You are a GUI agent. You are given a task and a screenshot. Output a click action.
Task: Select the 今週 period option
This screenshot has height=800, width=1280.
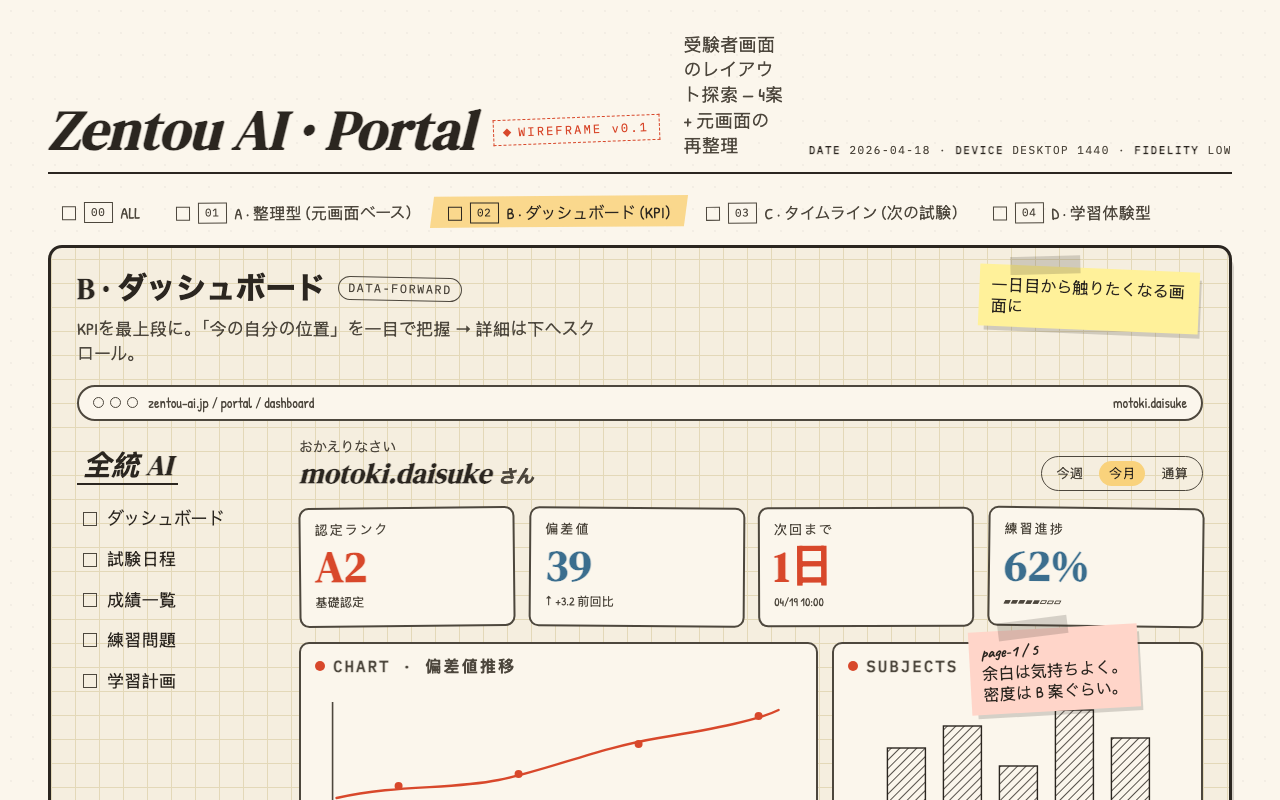pyautogui.click(x=1070, y=473)
